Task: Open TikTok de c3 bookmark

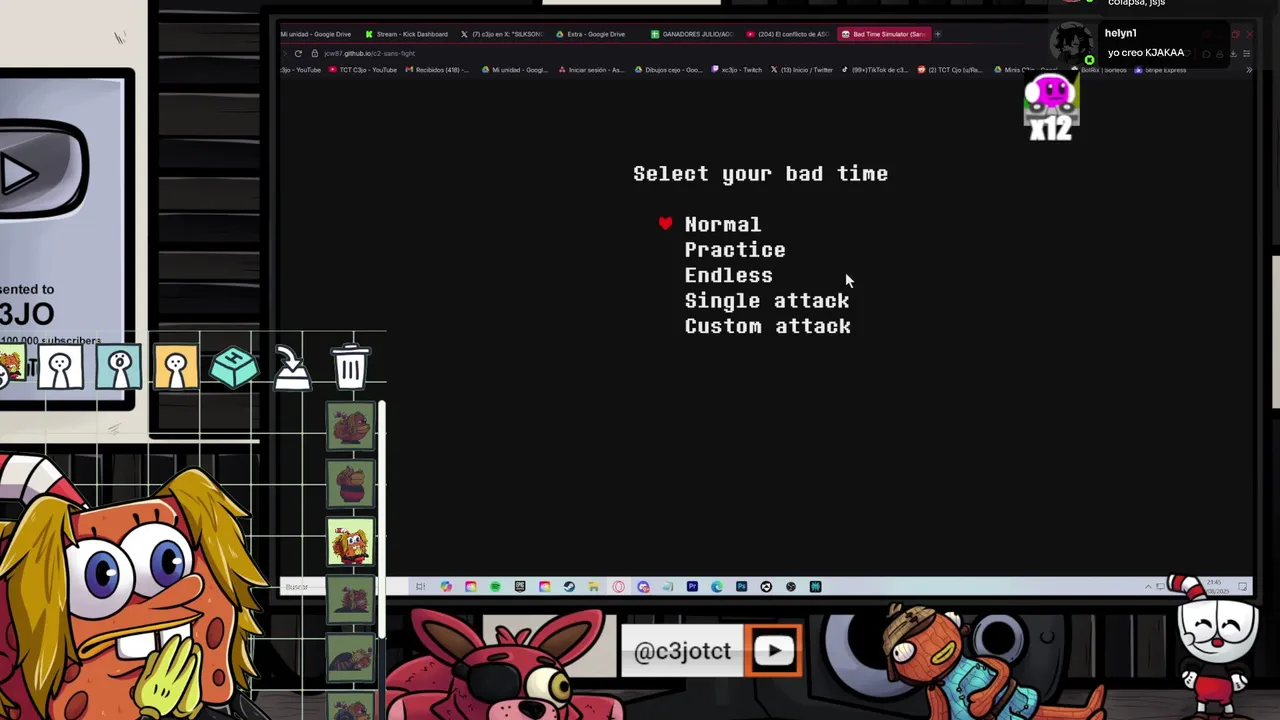Action: 874,70
